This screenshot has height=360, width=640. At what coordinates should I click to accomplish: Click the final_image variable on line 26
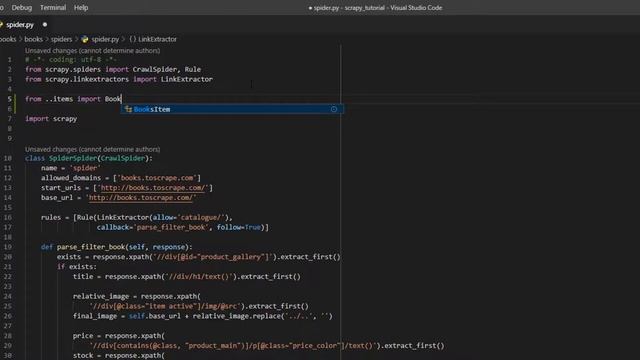point(95,316)
